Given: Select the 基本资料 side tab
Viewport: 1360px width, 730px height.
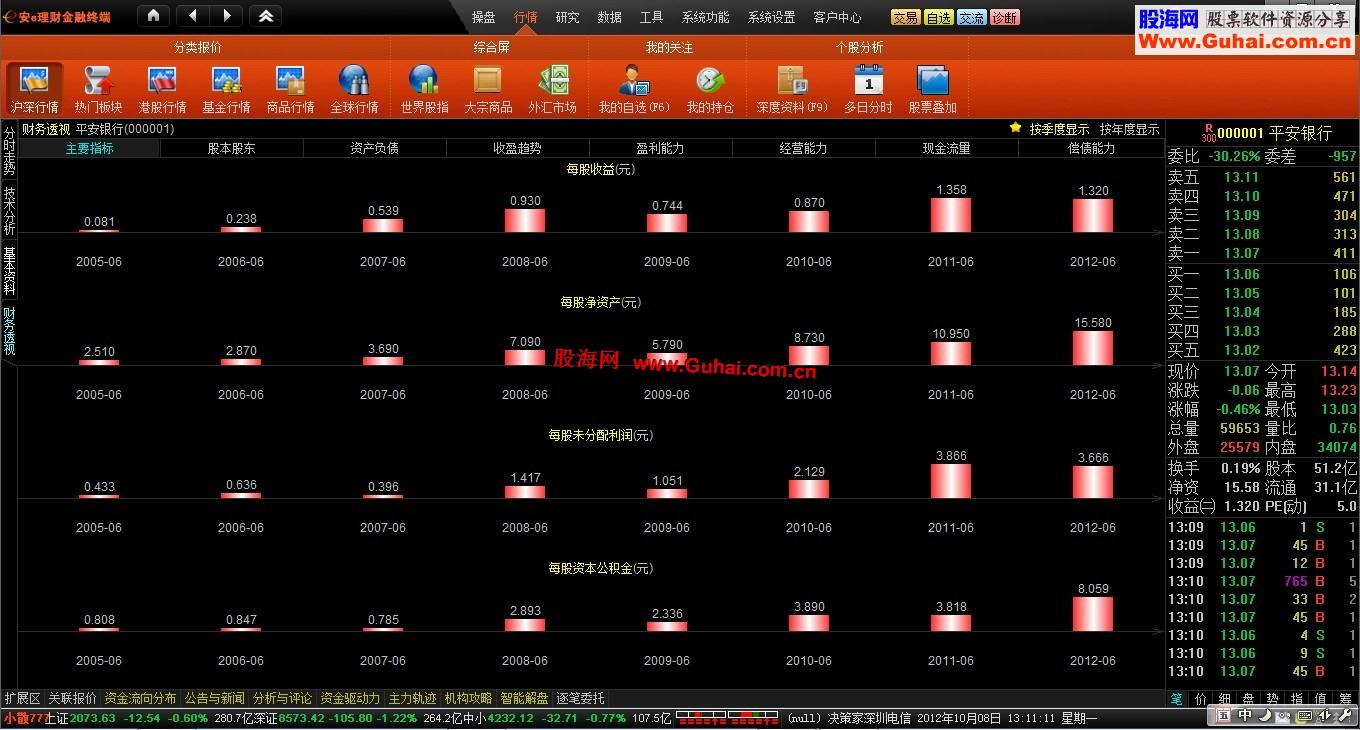Looking at the screenshot, I should [x=9, y=270].
